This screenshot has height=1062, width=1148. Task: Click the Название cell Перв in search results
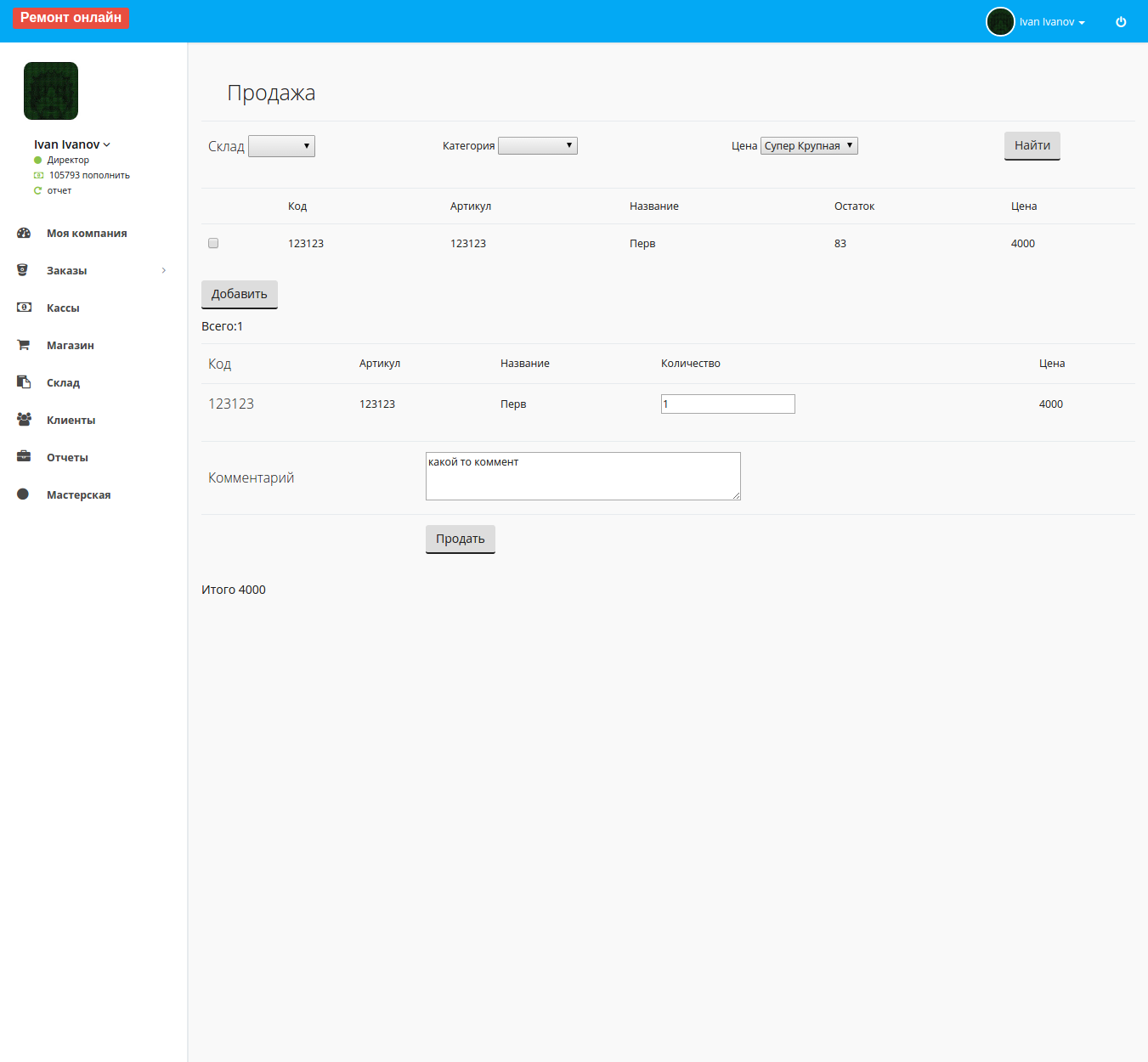[642, 243]
